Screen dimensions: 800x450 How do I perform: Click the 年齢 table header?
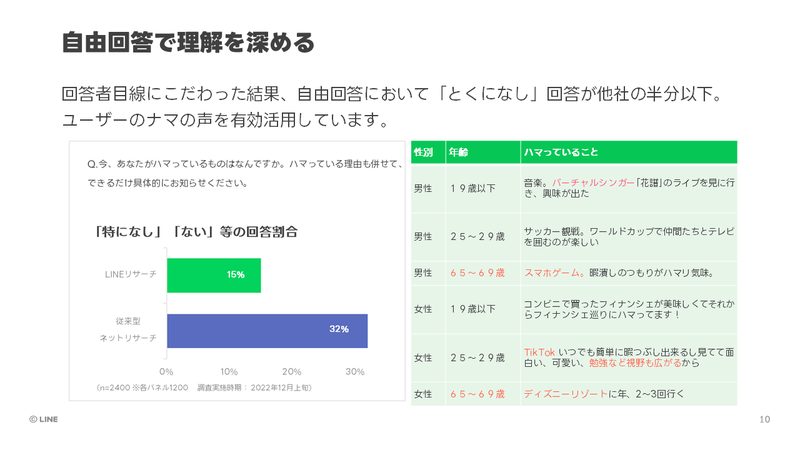click(x=459, y=152)
